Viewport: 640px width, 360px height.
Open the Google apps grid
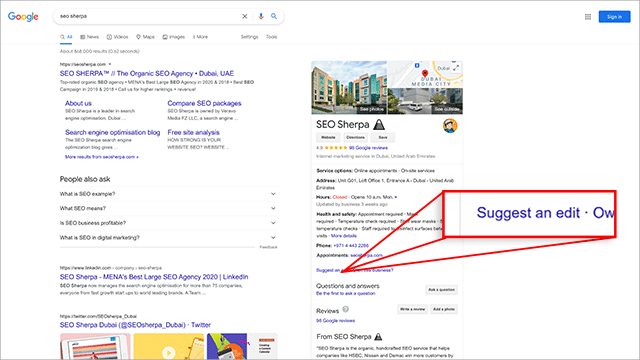pyautogui.click(x=588, y=17)
